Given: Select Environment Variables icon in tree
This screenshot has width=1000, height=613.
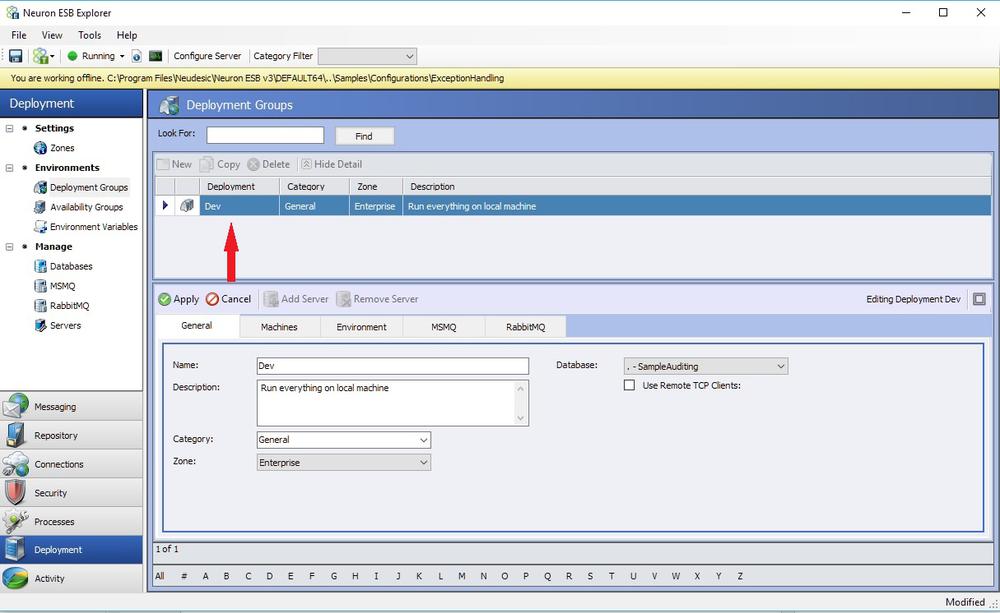Looking at the screenshot, I should pos(40,227).
